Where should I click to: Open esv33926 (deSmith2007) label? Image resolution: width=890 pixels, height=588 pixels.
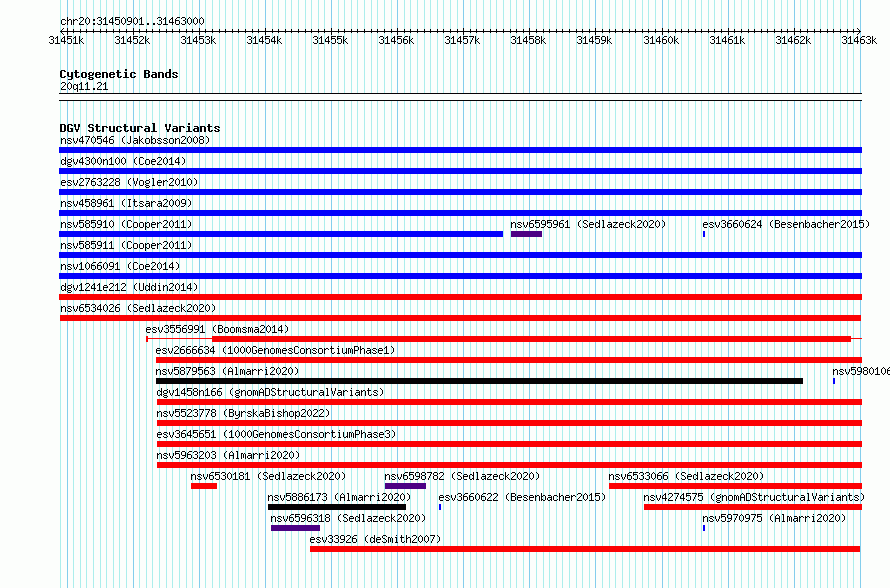(376, 539)
